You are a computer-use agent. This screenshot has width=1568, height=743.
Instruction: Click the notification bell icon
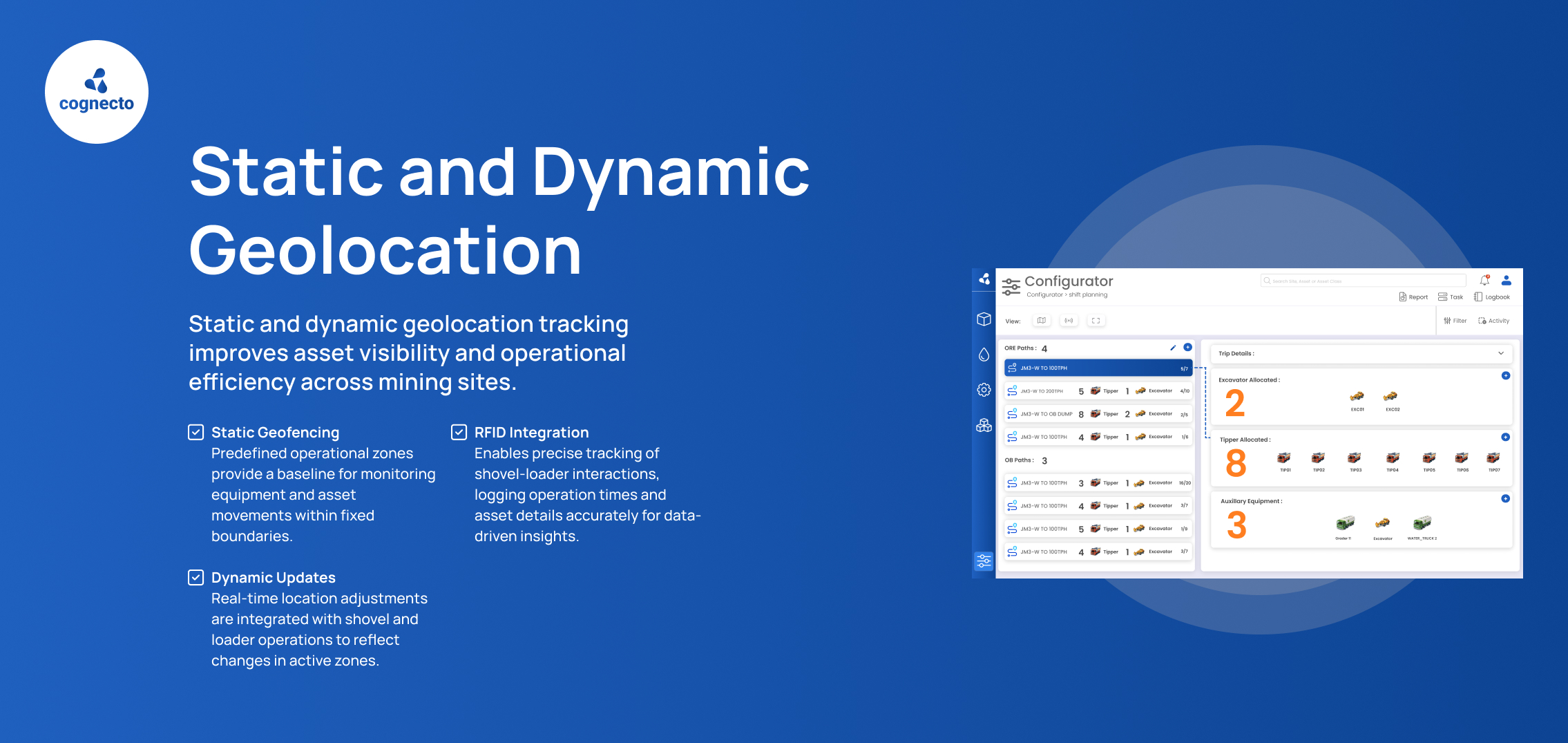click(1484, 281)
